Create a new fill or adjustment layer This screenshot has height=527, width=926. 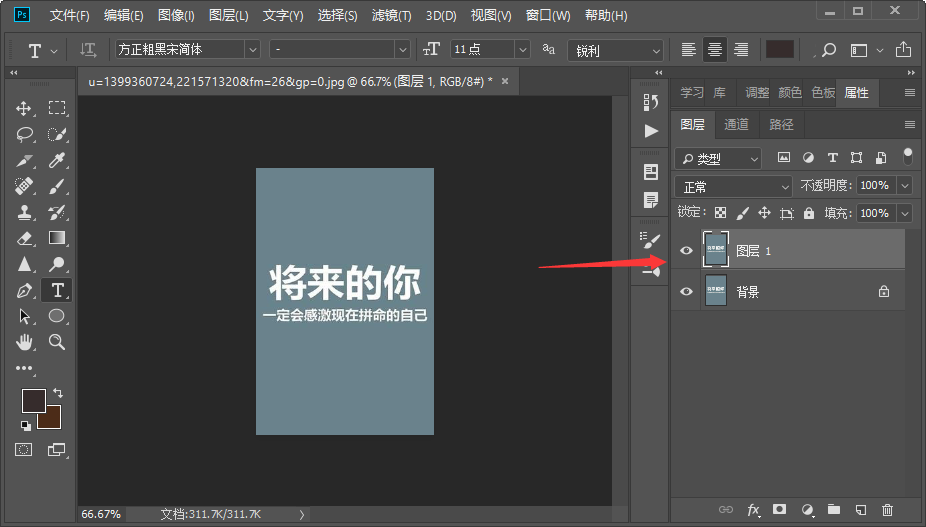(x=807, y=509)
